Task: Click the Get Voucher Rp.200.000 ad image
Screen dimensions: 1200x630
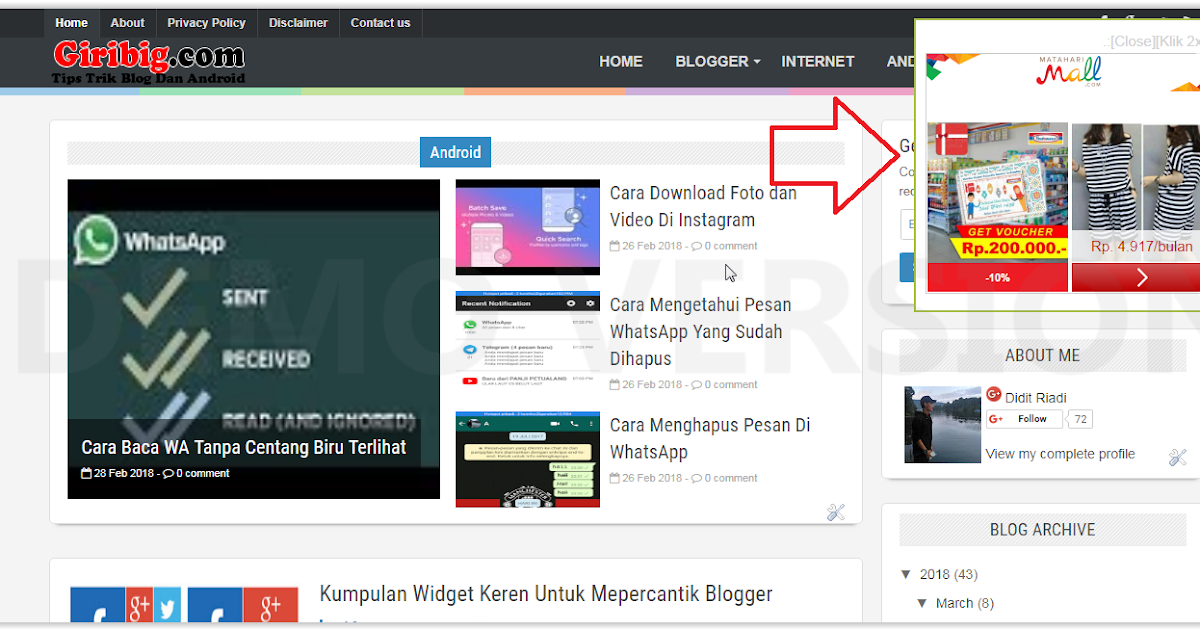Action: (998, 191)
